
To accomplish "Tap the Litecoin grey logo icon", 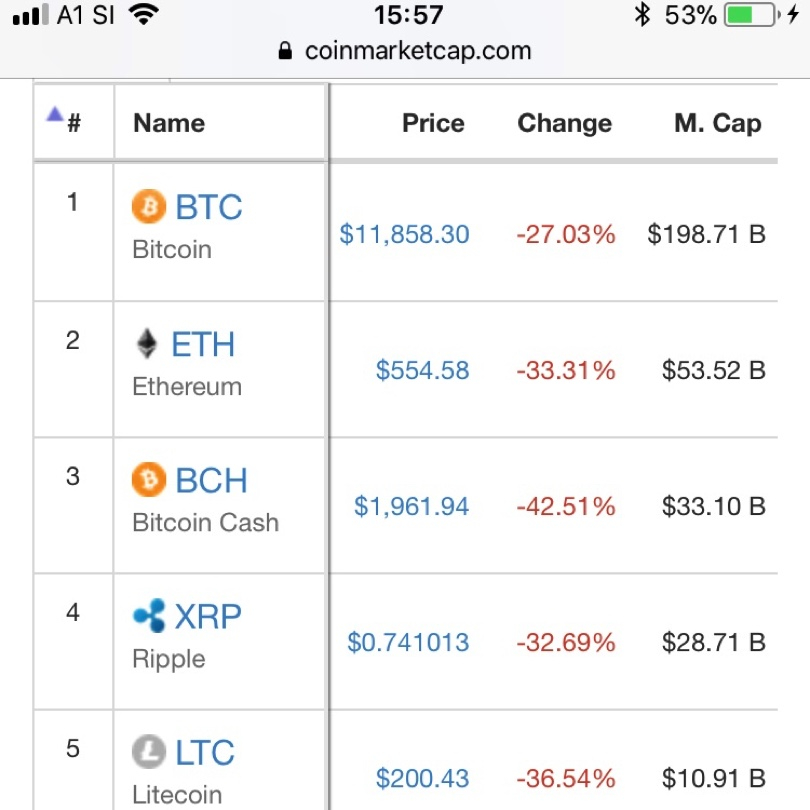I will point(149,752).
